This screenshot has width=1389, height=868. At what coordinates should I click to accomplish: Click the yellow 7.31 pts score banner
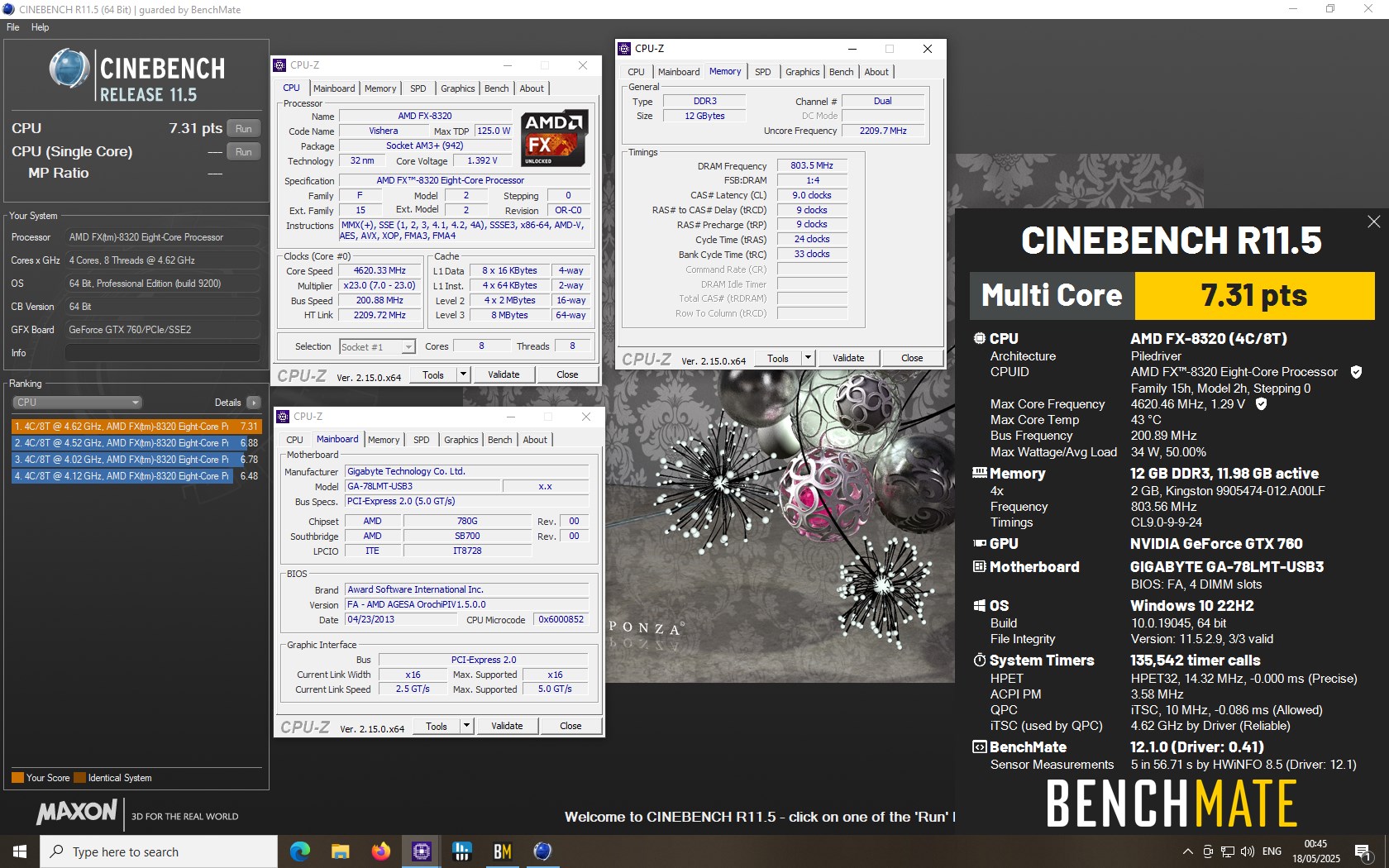(1254, 296)
